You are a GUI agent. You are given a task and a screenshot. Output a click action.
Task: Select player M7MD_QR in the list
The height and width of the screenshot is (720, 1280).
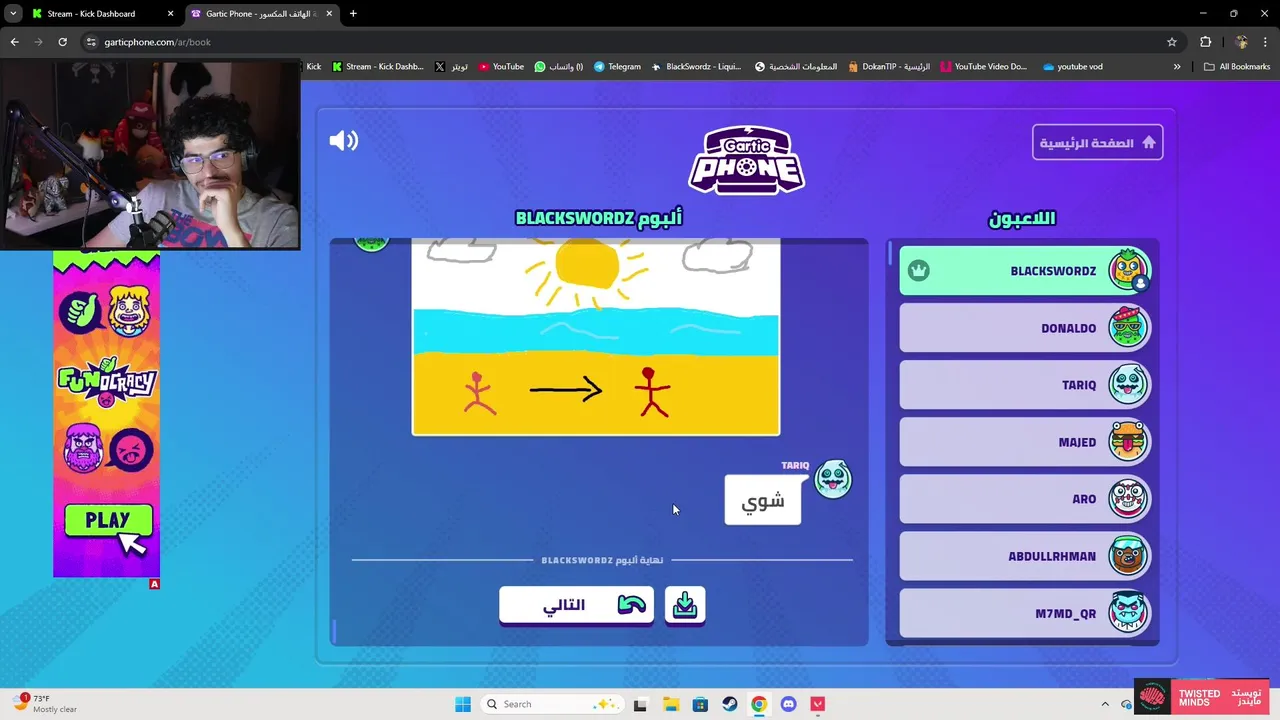point(1025,613)
